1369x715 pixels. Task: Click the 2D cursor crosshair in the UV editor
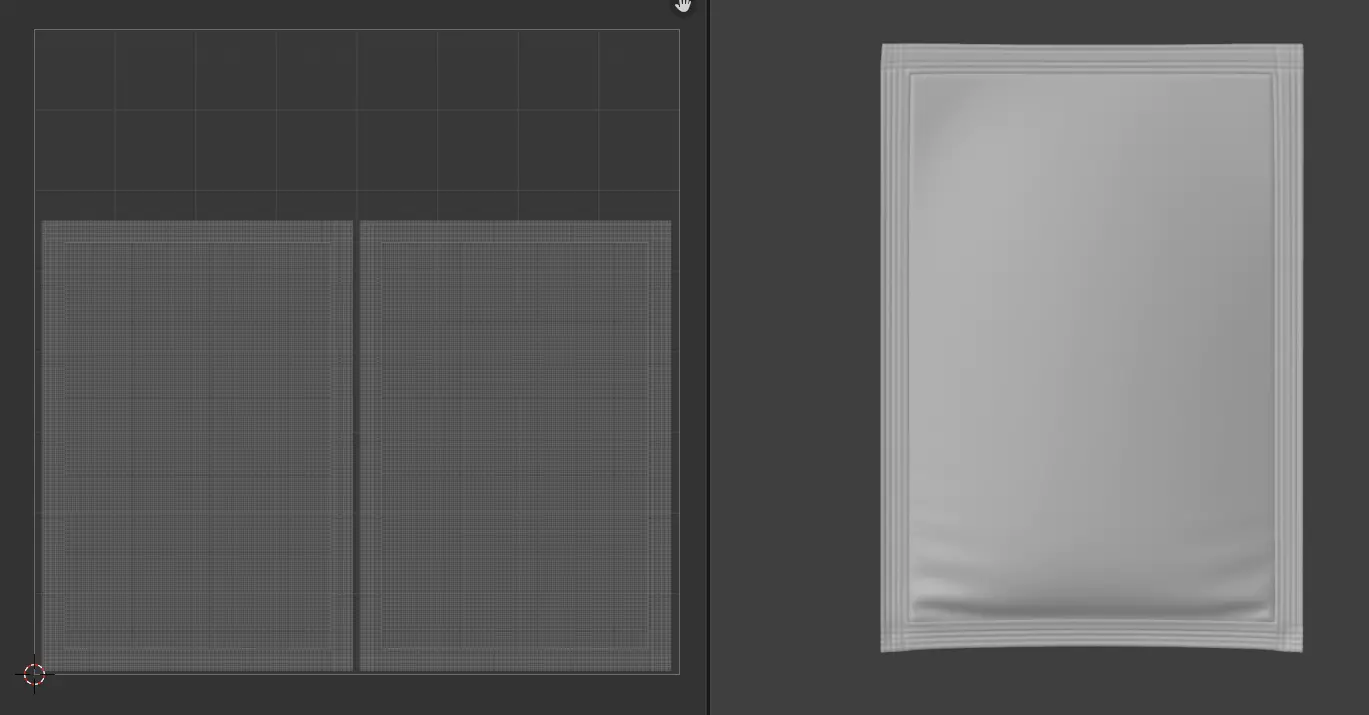pyautogui.click(x=34, y=674)
